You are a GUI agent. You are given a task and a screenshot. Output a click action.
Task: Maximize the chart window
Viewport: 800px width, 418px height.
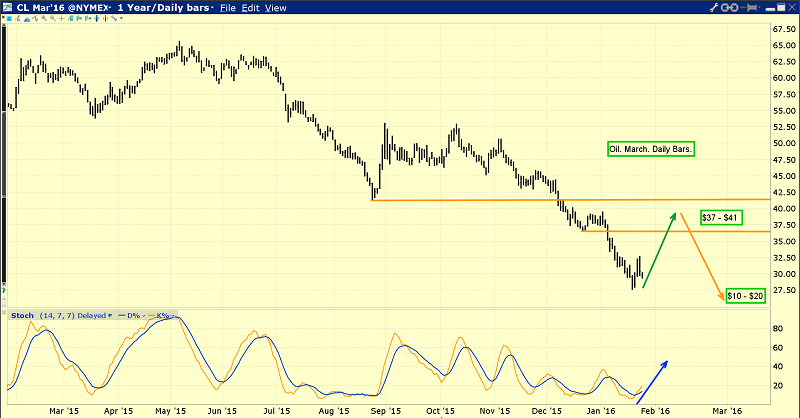pyautogui.click(x=781, y=8)
